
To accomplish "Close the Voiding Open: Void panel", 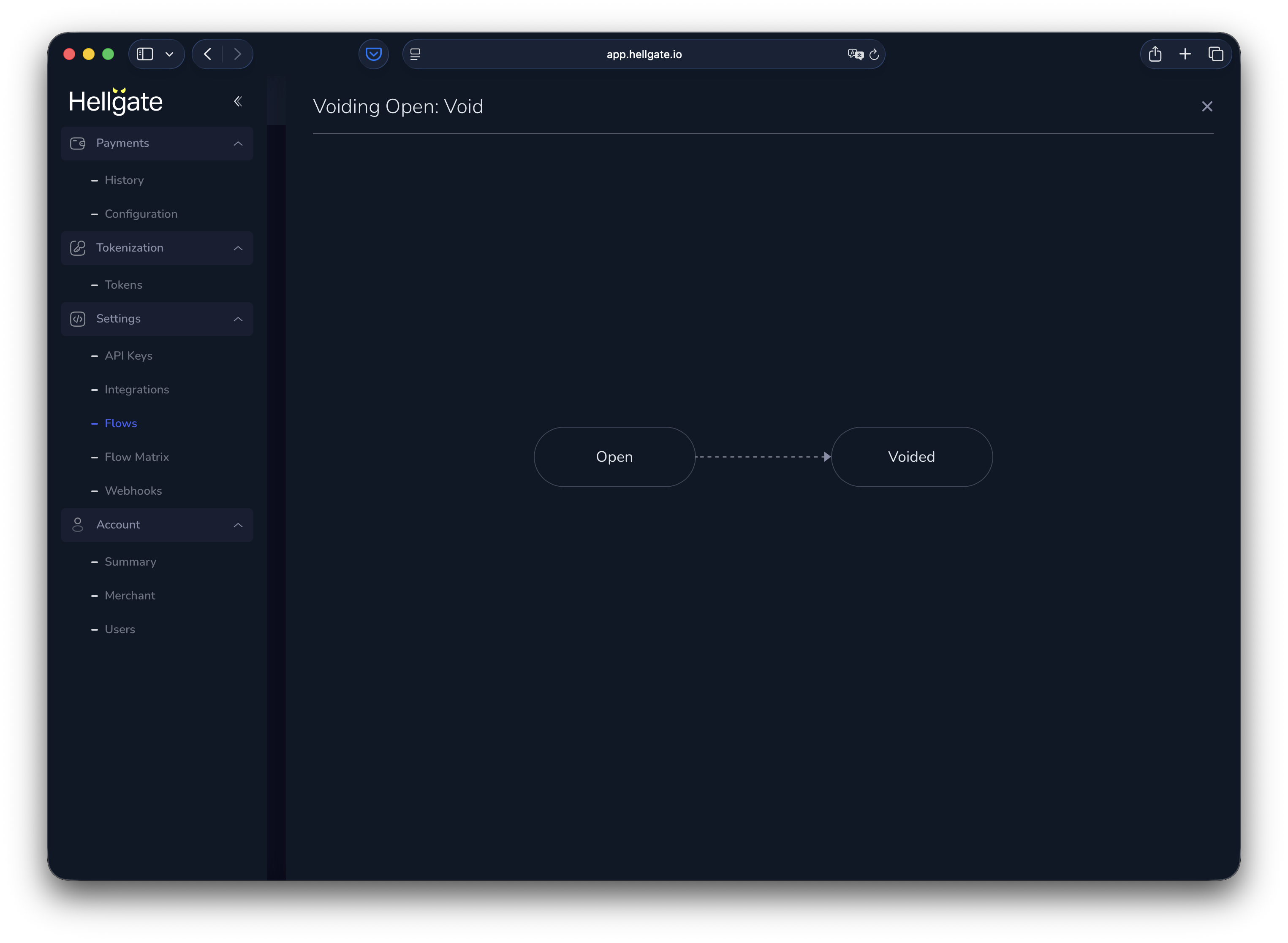I will point(1206,107).
